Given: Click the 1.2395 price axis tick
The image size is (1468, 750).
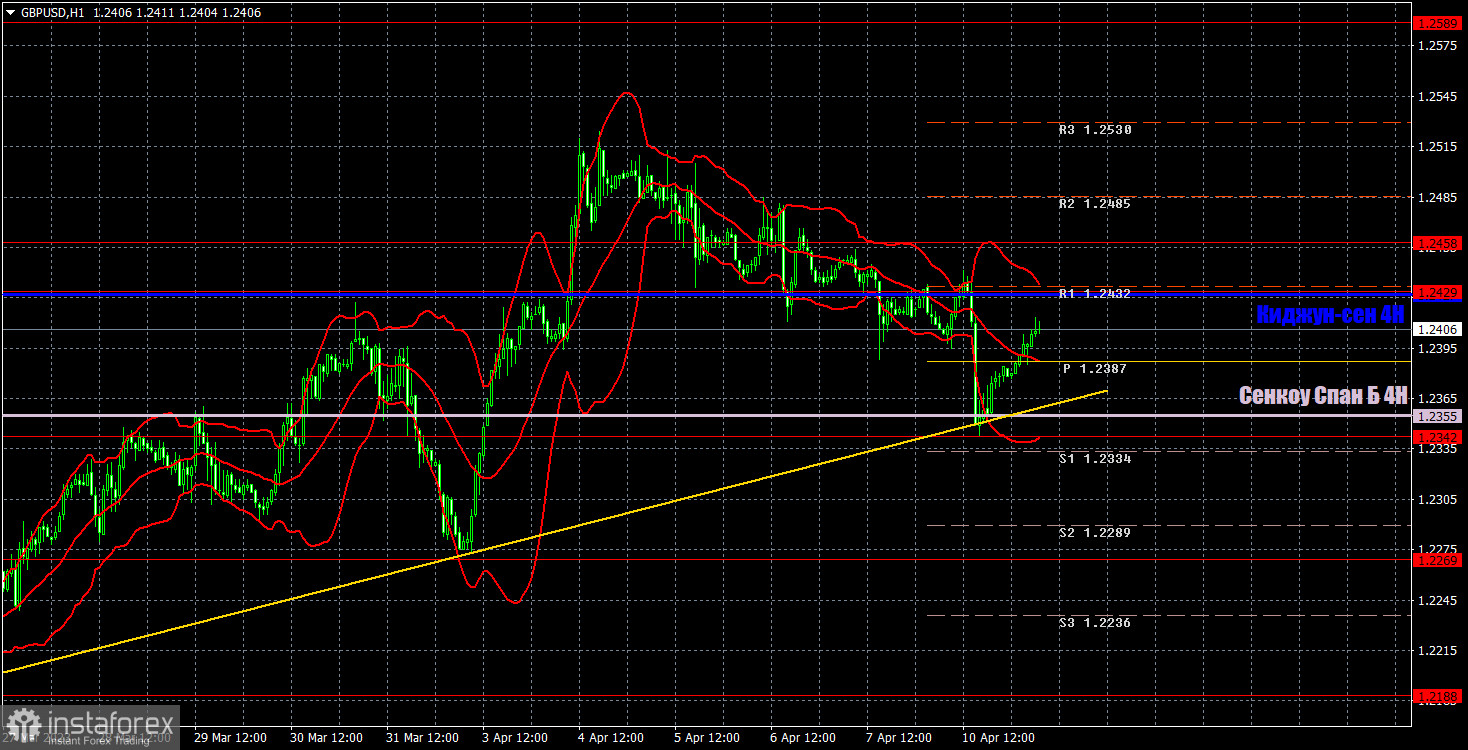Looking at the screenshot, I should pos(1436,349).
